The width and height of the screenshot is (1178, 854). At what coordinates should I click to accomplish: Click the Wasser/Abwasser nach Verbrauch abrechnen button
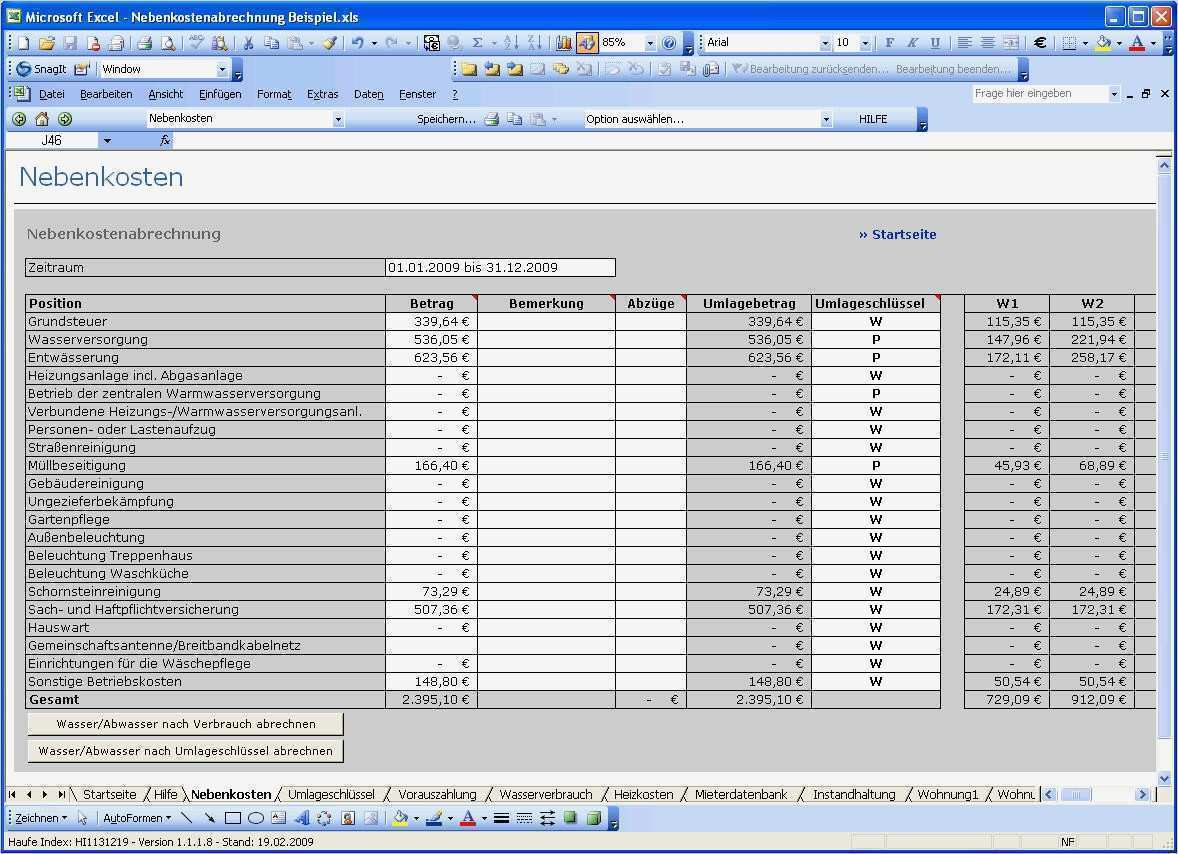[185, 724]
